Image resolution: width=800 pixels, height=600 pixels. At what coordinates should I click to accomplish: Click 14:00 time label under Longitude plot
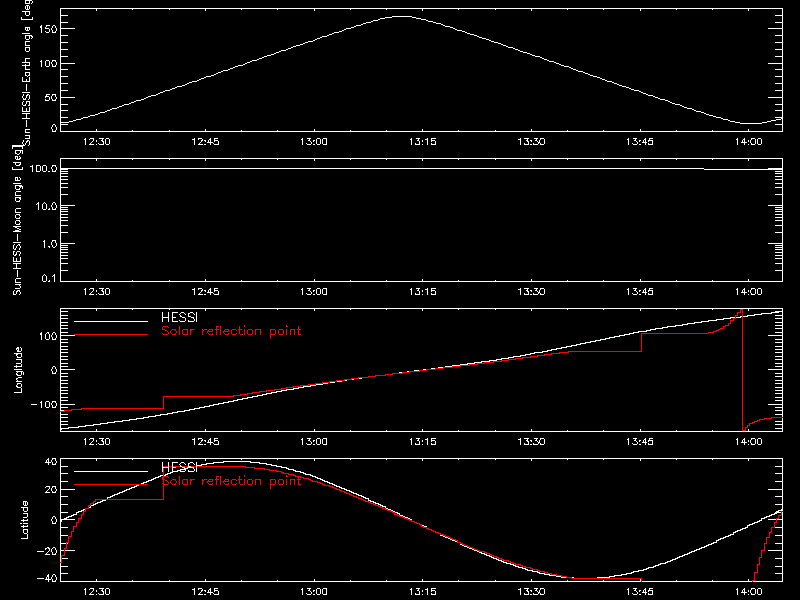coord(748,441)
